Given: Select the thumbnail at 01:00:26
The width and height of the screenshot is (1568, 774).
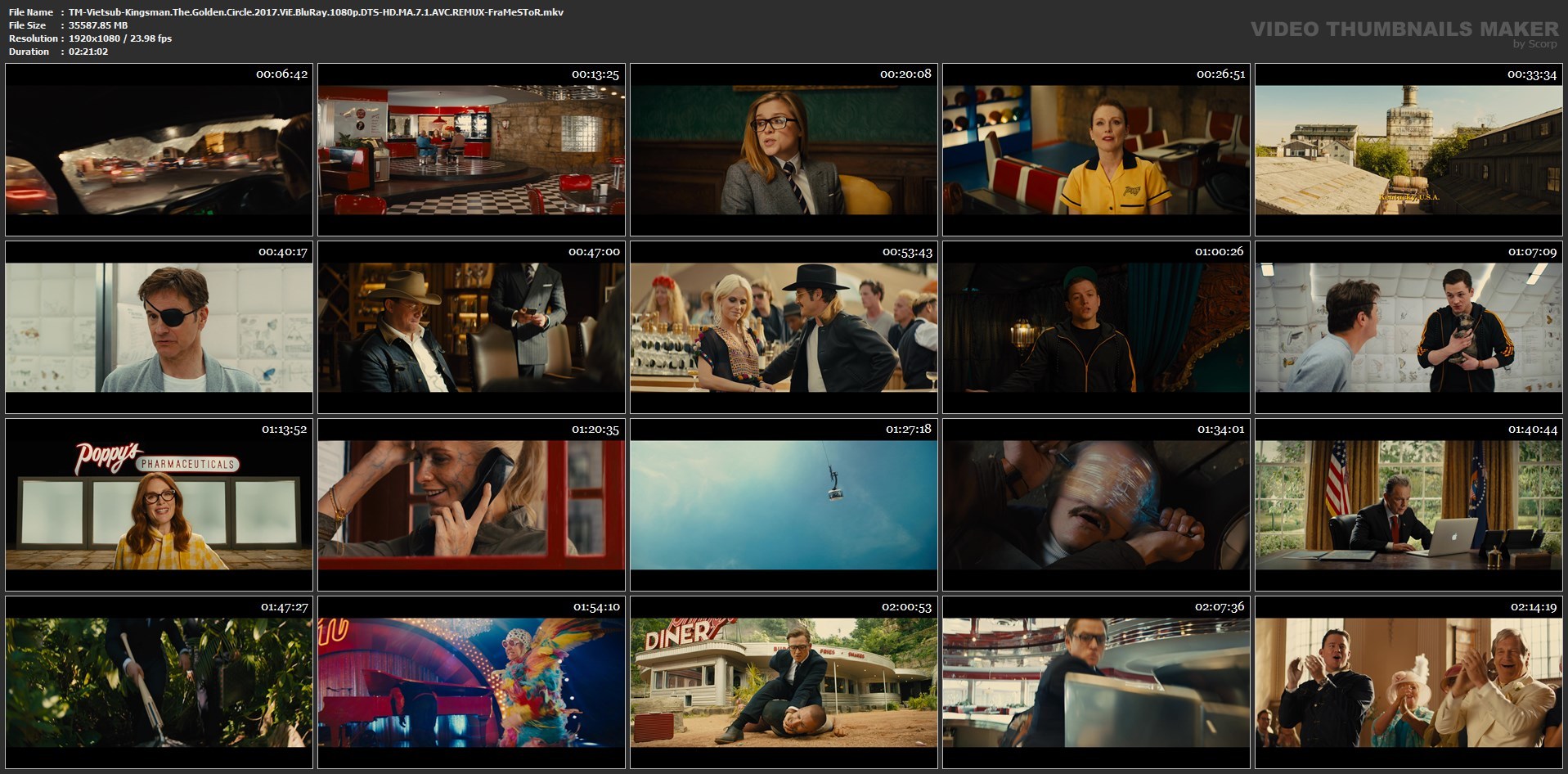Looking at the screenshot, I should click(1096, 327).
